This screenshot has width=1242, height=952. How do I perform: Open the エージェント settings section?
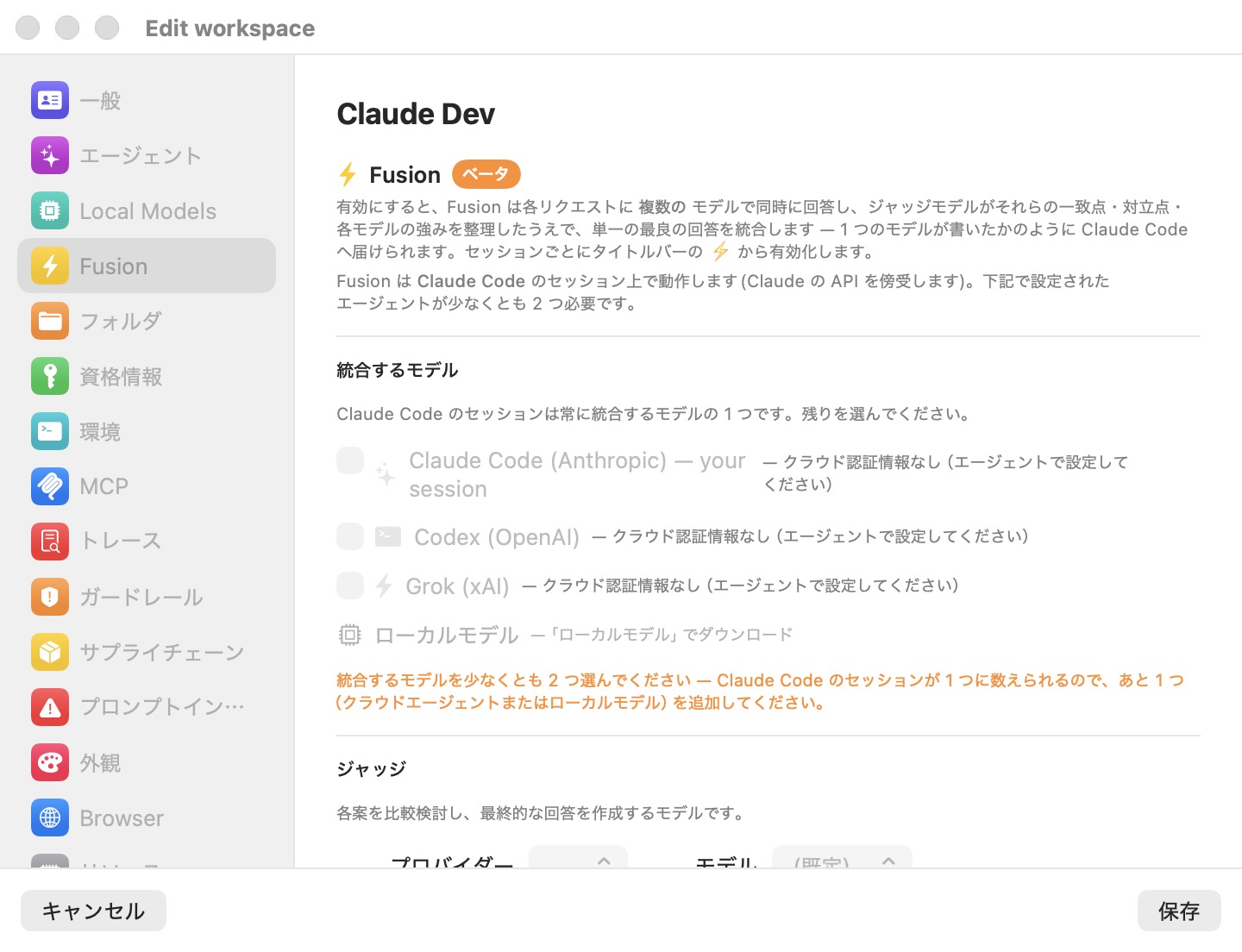coord(147,156)
